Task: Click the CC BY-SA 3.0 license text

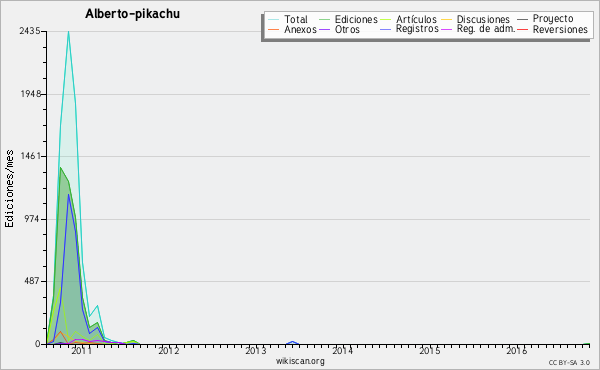Action: [569, 363]
